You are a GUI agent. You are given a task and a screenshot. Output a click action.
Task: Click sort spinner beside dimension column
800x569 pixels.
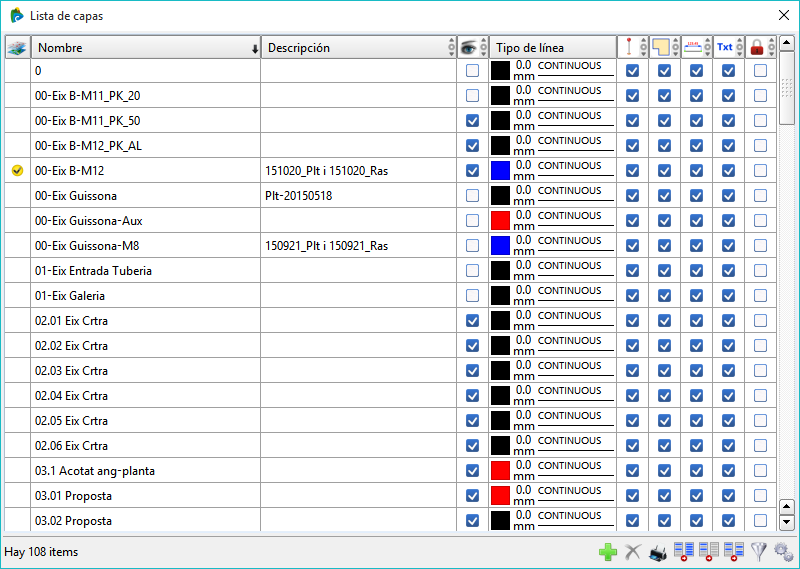pyautogui.click(x=708, y=47)
